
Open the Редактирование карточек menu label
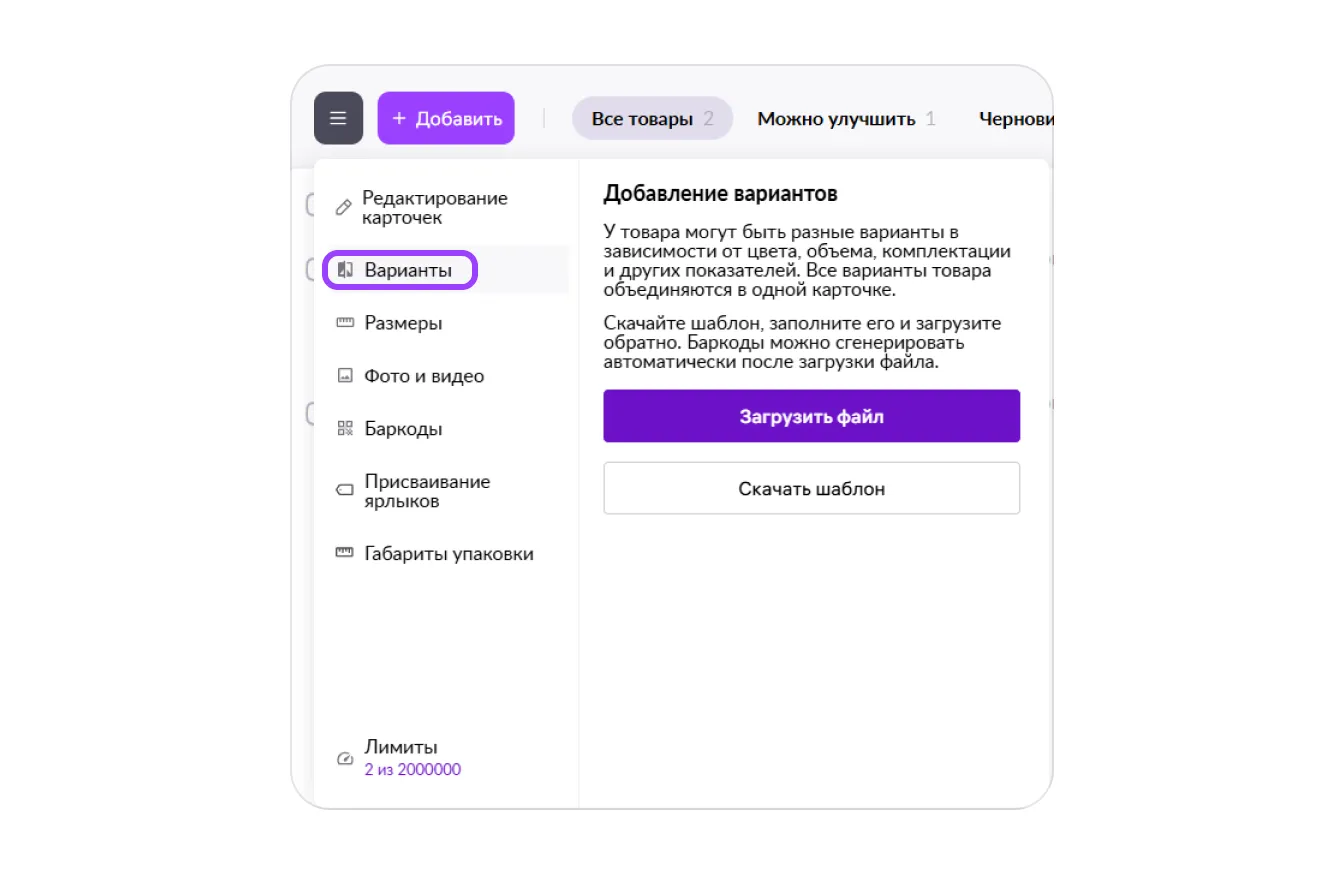[x=435, y=208]
